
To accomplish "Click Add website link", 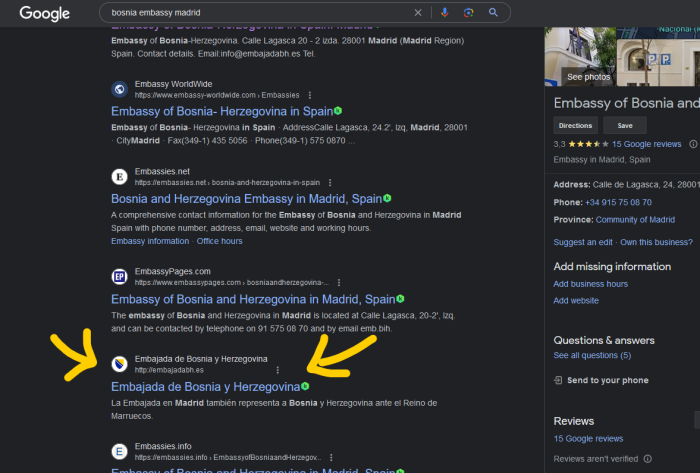I will pos(576,300).
